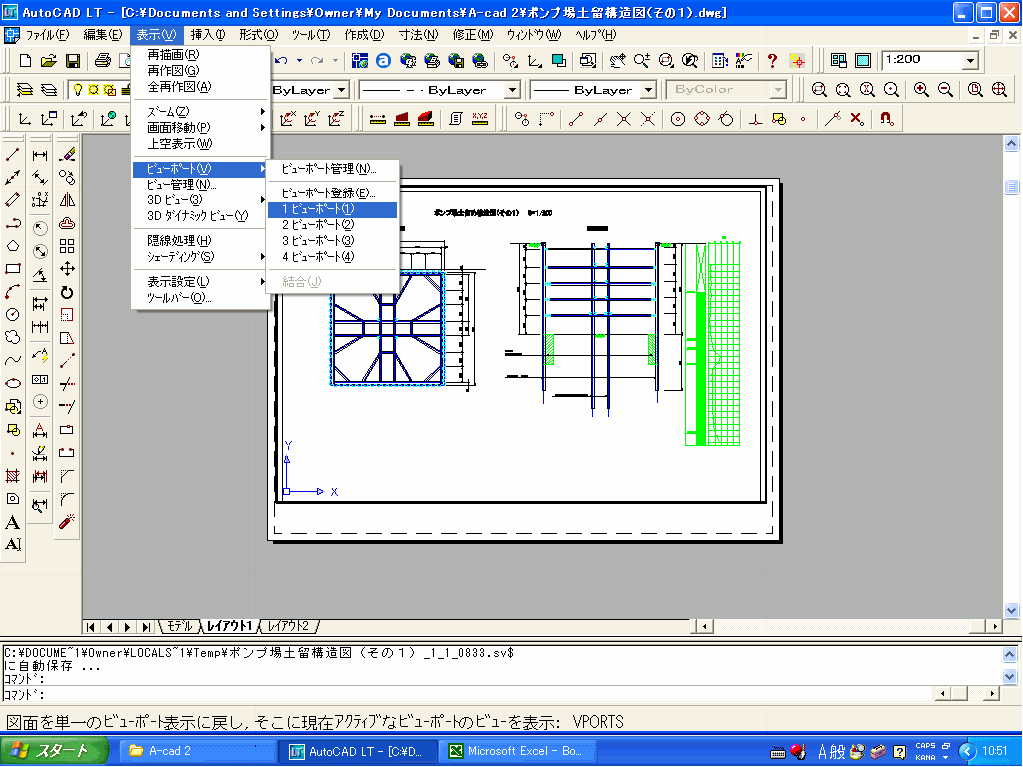Click the Zoom Out magnifier icon
1023x767 pixels.
(945, 90)
